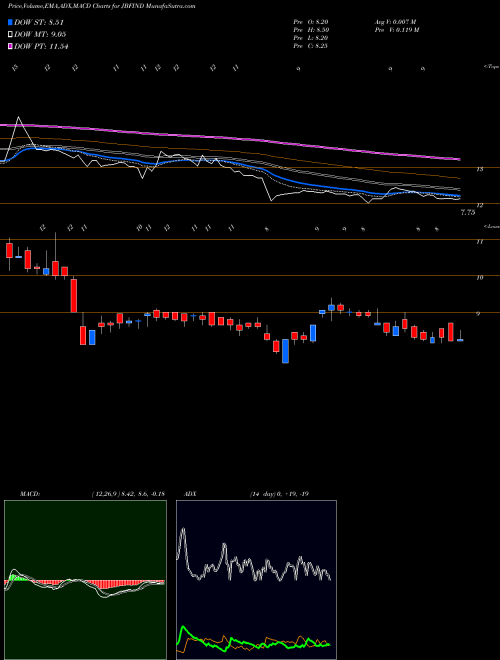Click the 12 price axis label
The width and height of the screenshot is (500, 660).
(479, 205)
